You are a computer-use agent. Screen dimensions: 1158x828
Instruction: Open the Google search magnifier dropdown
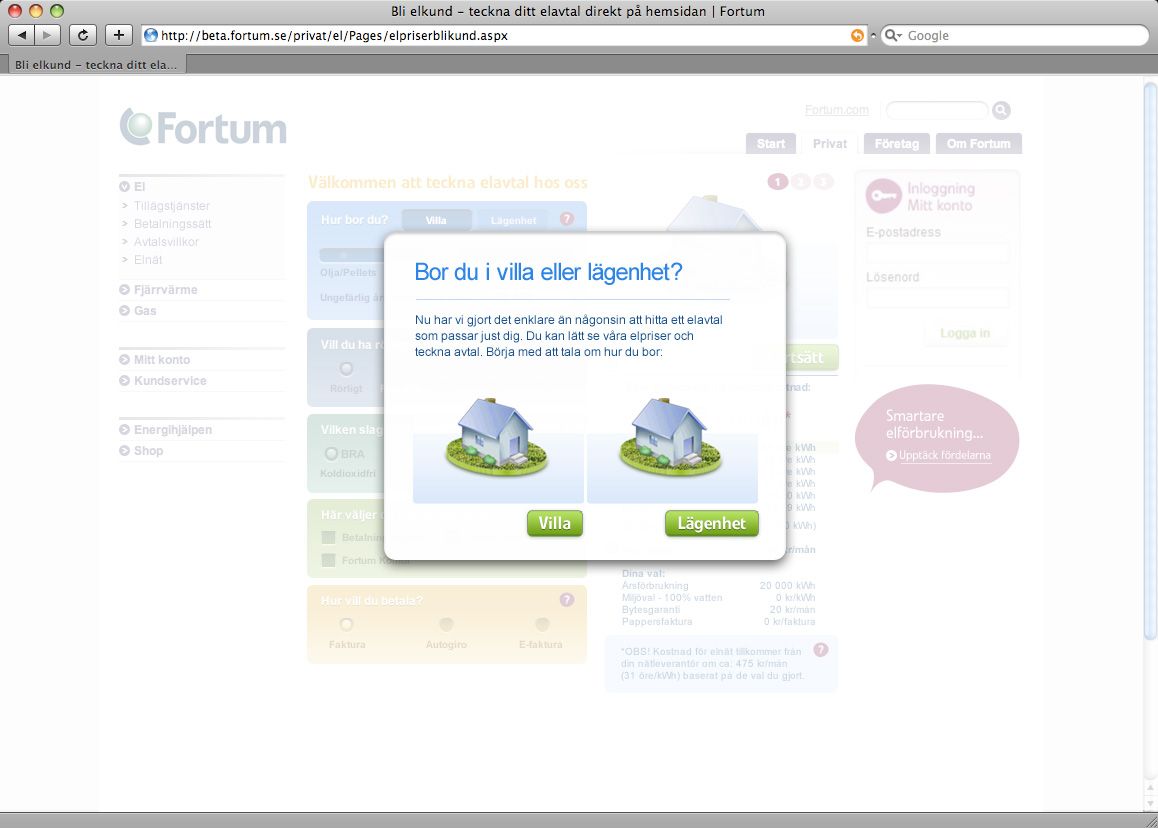coord(894,35)
